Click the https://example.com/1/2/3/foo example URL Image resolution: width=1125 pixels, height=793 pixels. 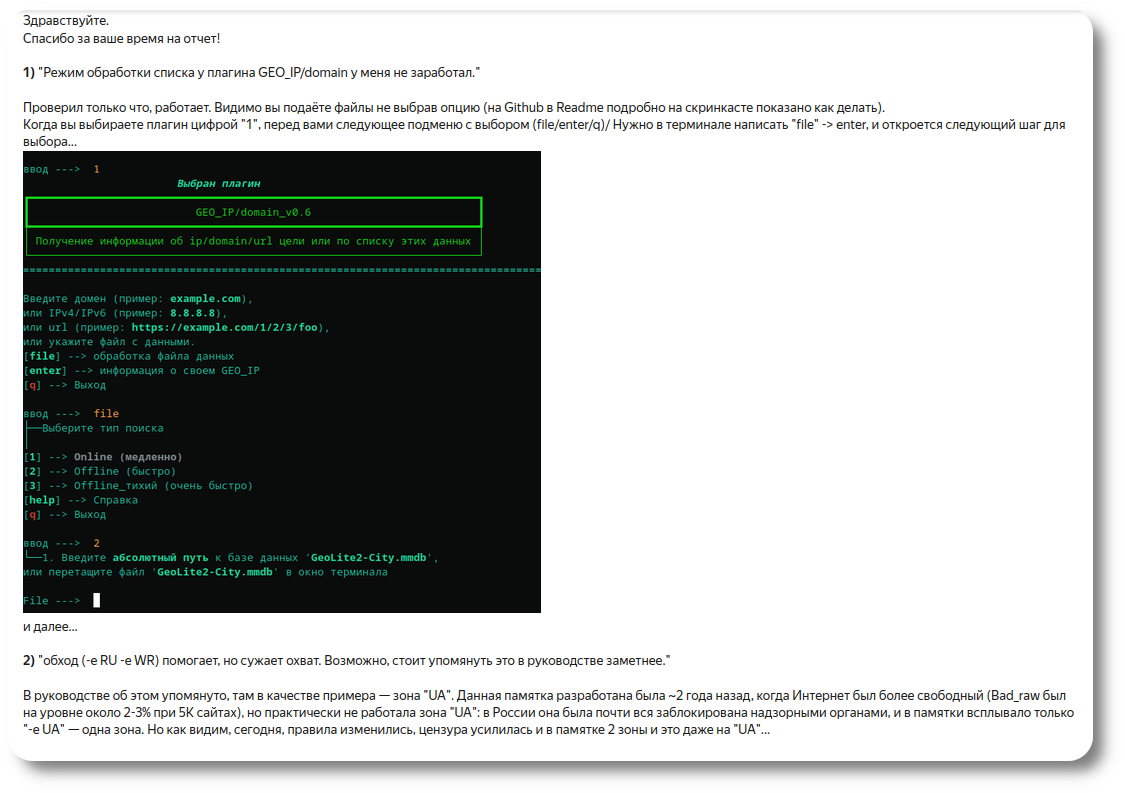[x=225, y=327]
